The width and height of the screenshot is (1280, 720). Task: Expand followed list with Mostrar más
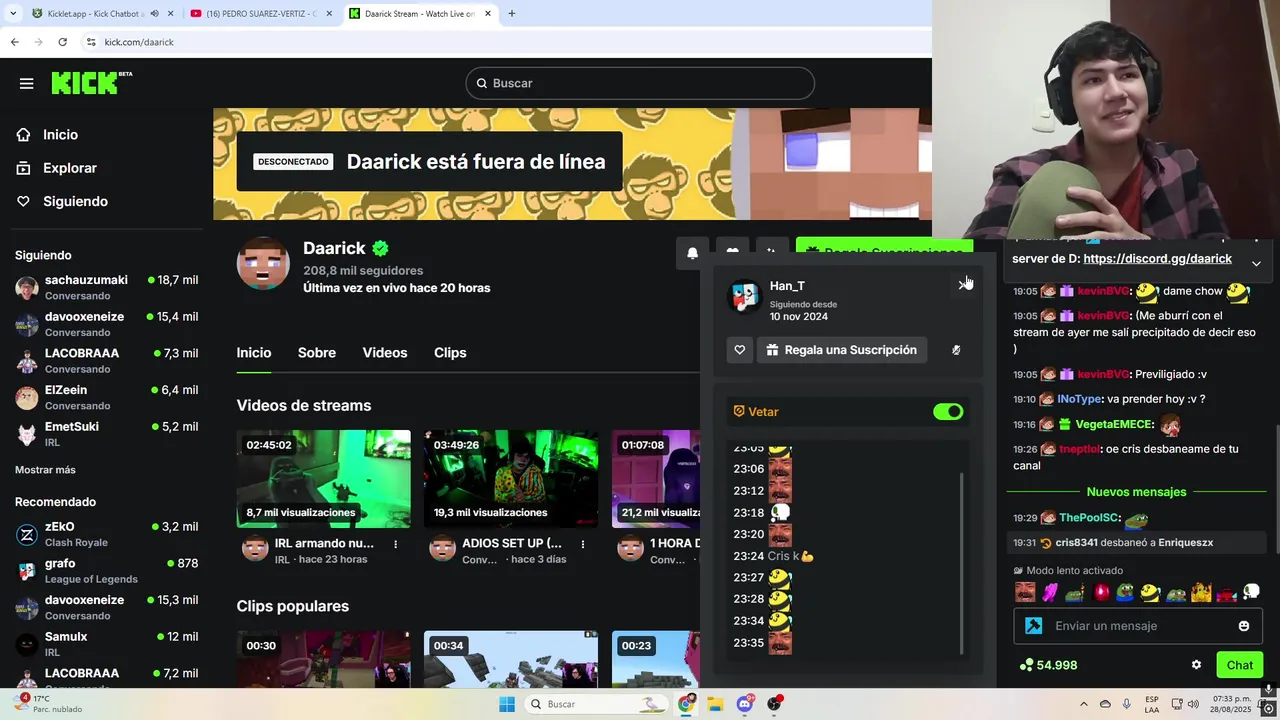45,470
